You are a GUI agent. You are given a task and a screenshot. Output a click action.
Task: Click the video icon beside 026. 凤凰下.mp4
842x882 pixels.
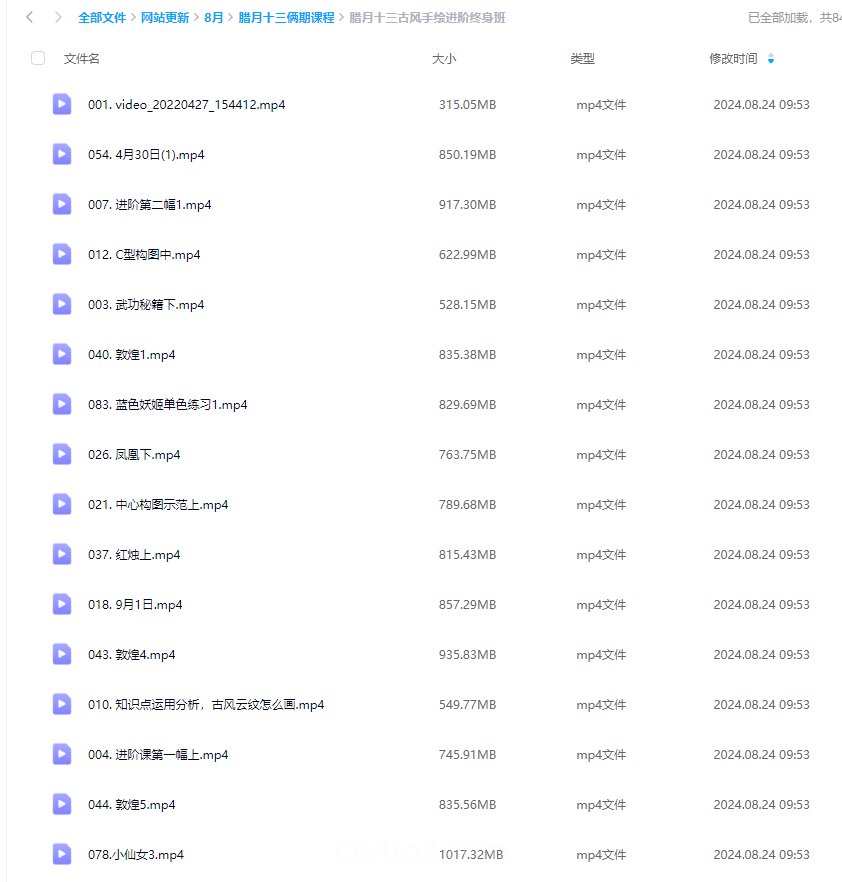pos(62,454)
